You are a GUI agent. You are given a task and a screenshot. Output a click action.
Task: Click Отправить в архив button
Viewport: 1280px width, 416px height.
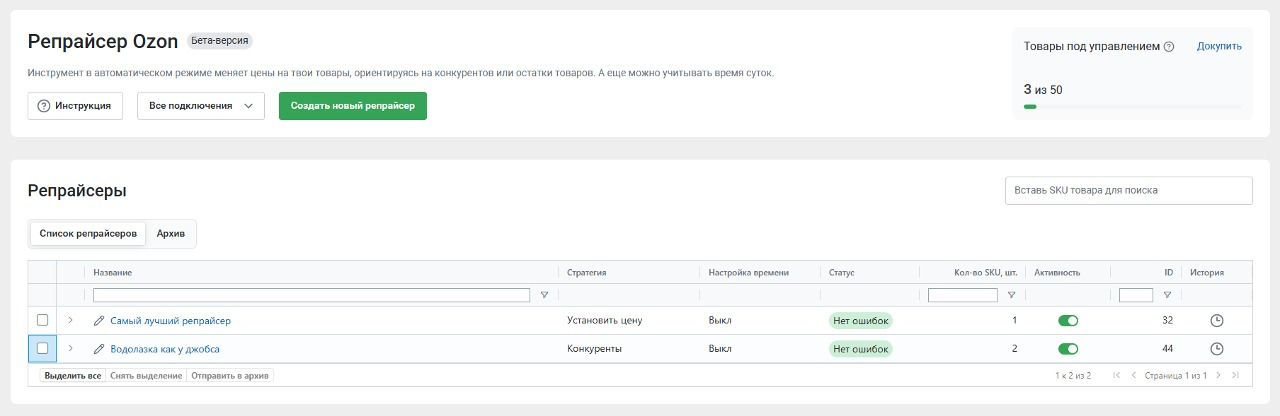[x=230, y=376]
